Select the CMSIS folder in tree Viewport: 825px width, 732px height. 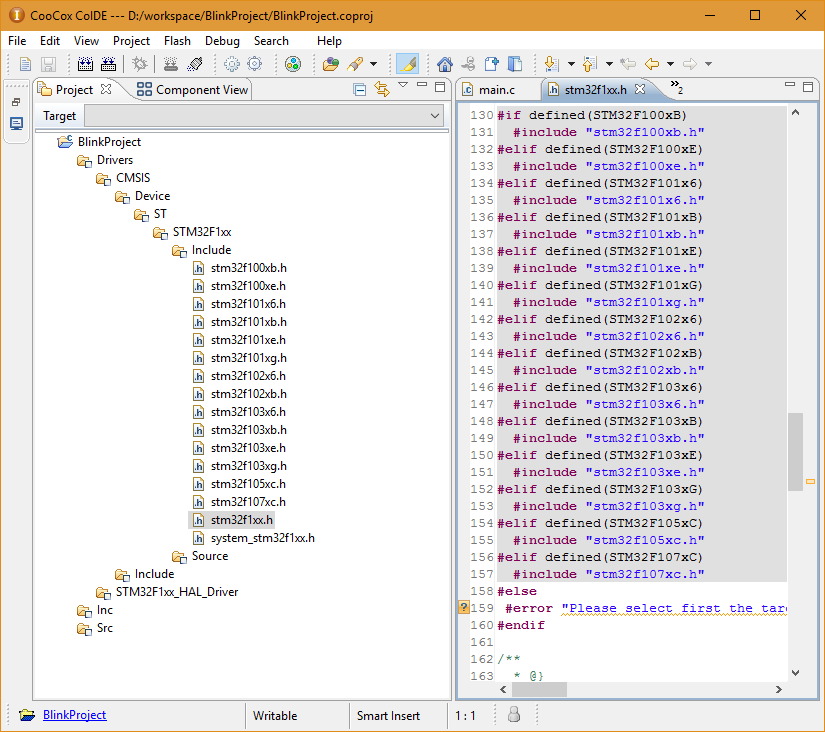pos(133,178)
